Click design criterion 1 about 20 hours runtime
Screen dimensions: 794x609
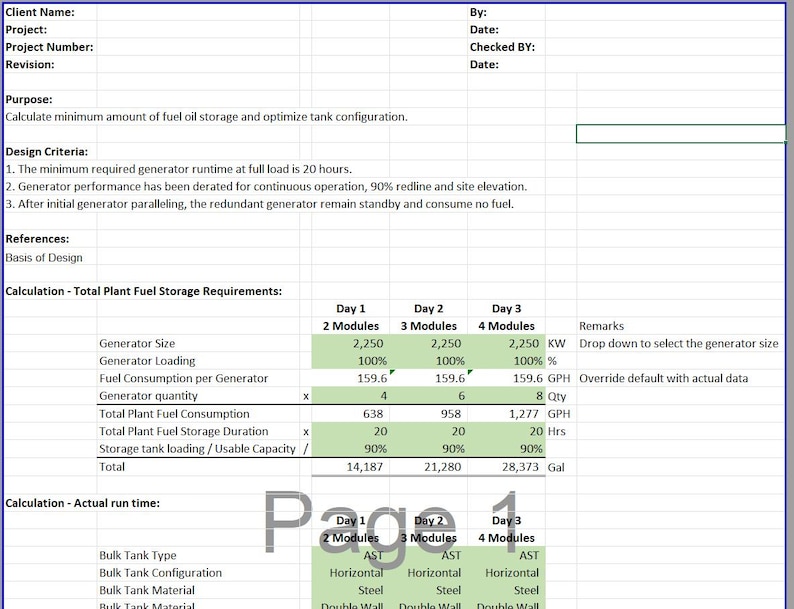(x=179, y=169)
